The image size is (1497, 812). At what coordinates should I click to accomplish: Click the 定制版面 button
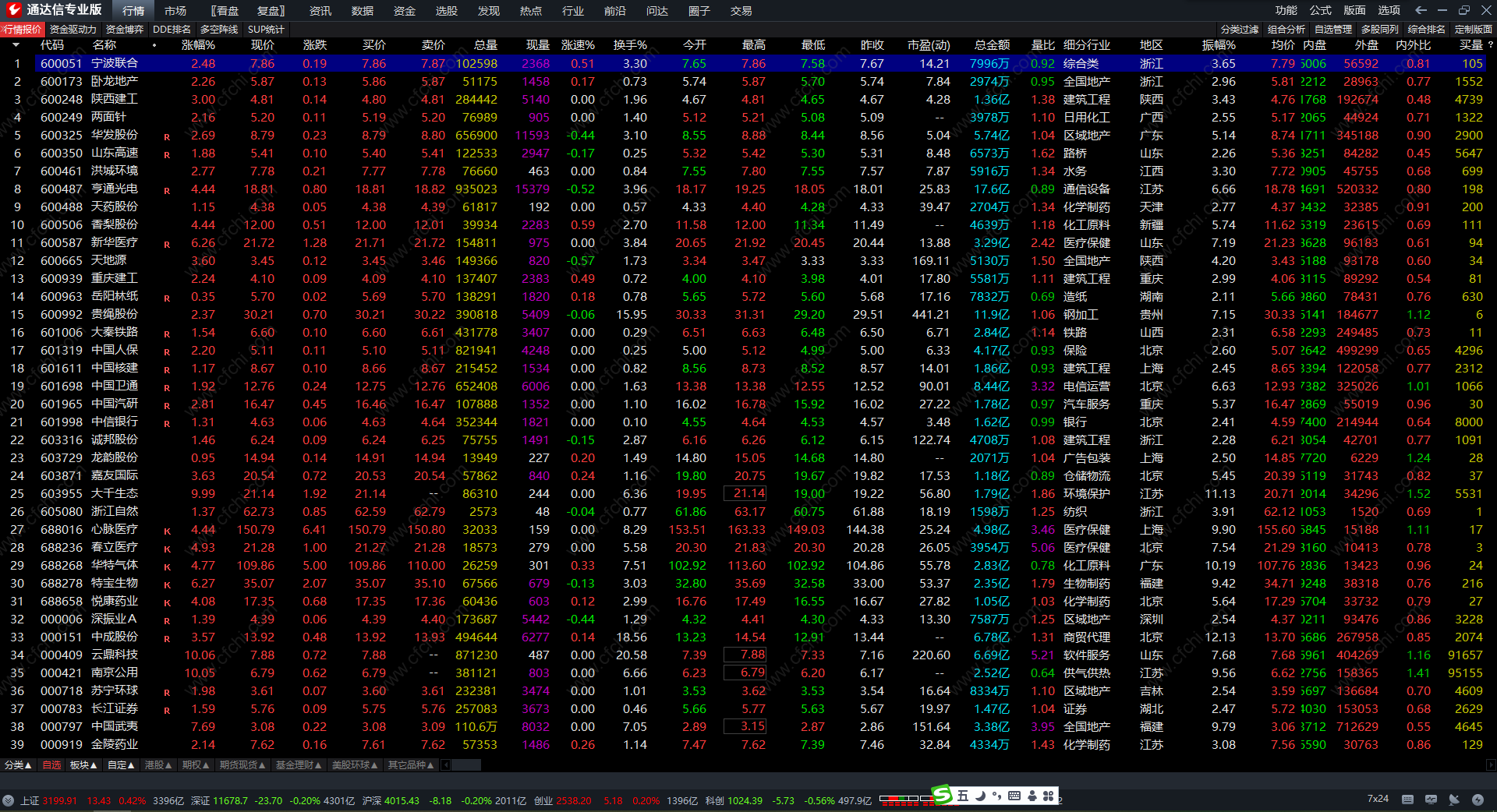click(x=1474, y=30)
